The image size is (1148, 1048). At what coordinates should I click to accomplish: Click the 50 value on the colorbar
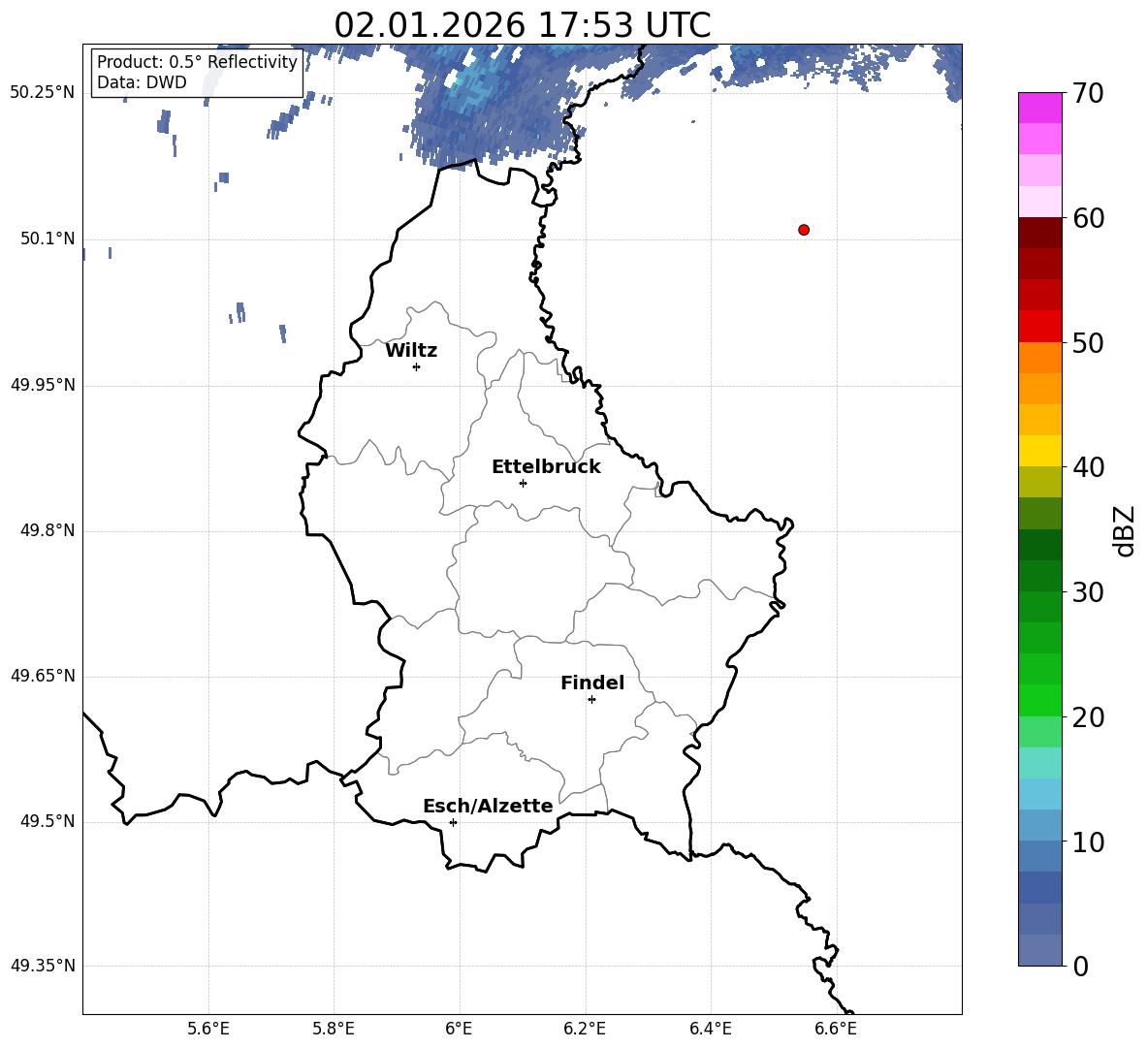click(x=1088, y=343)
